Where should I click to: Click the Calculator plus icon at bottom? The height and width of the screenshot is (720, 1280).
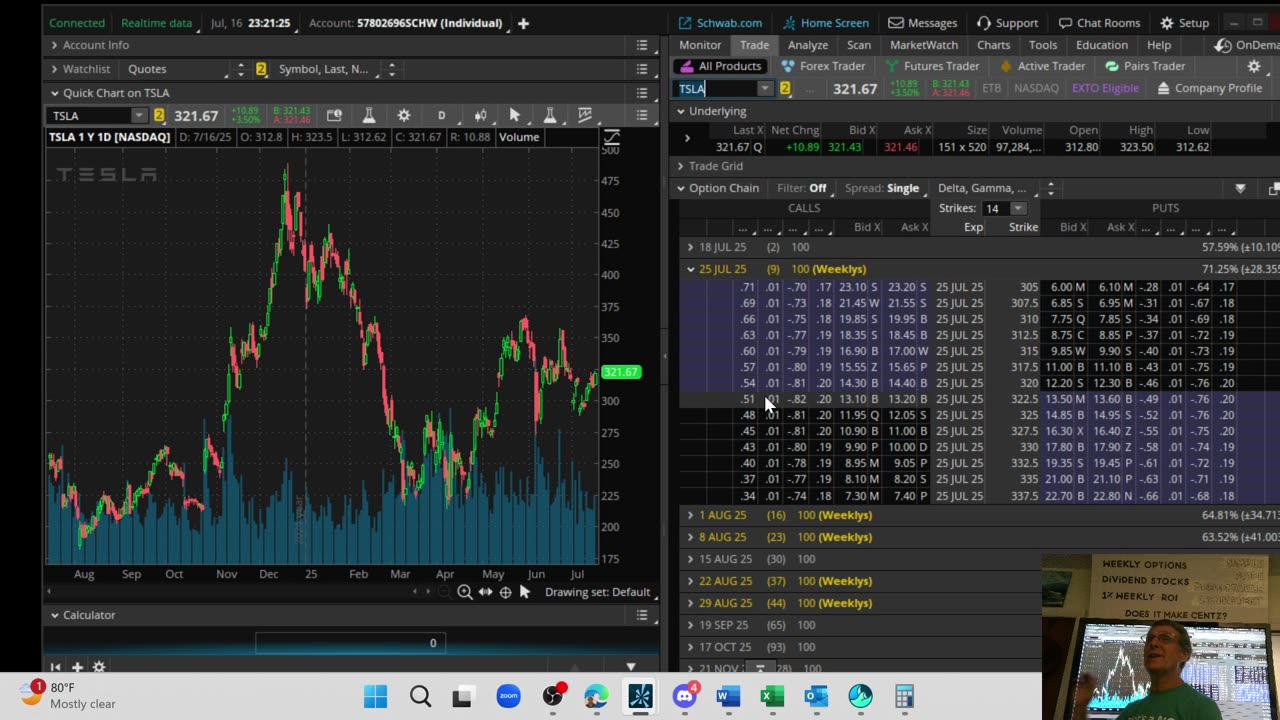coord(77,667)
